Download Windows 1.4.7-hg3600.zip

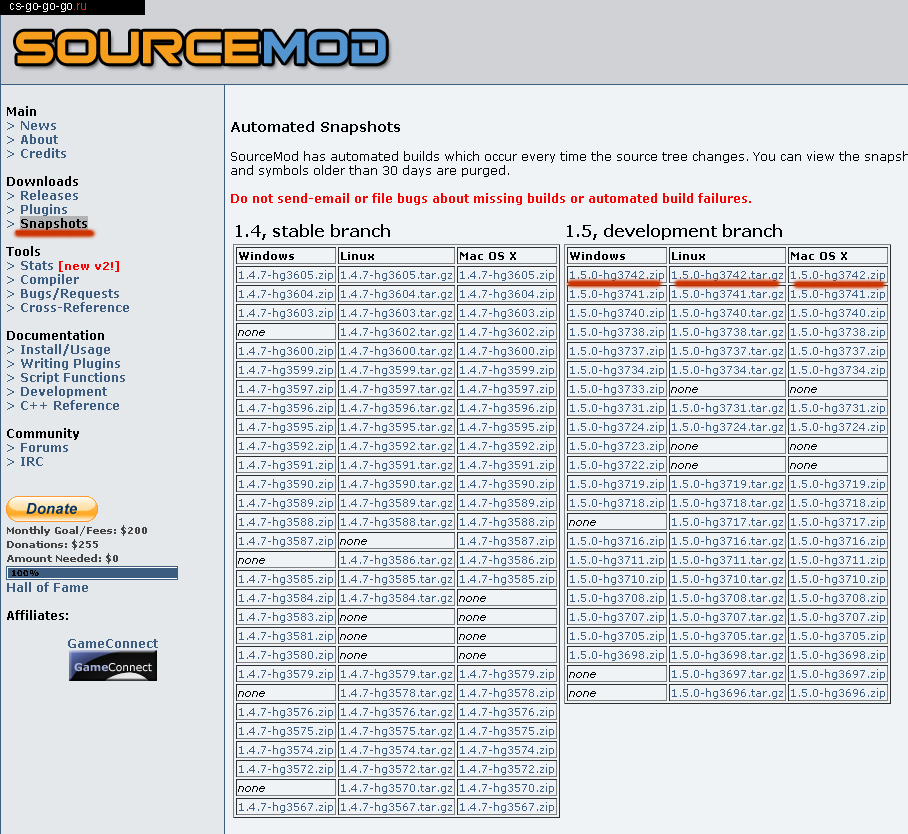pos(286,351)
